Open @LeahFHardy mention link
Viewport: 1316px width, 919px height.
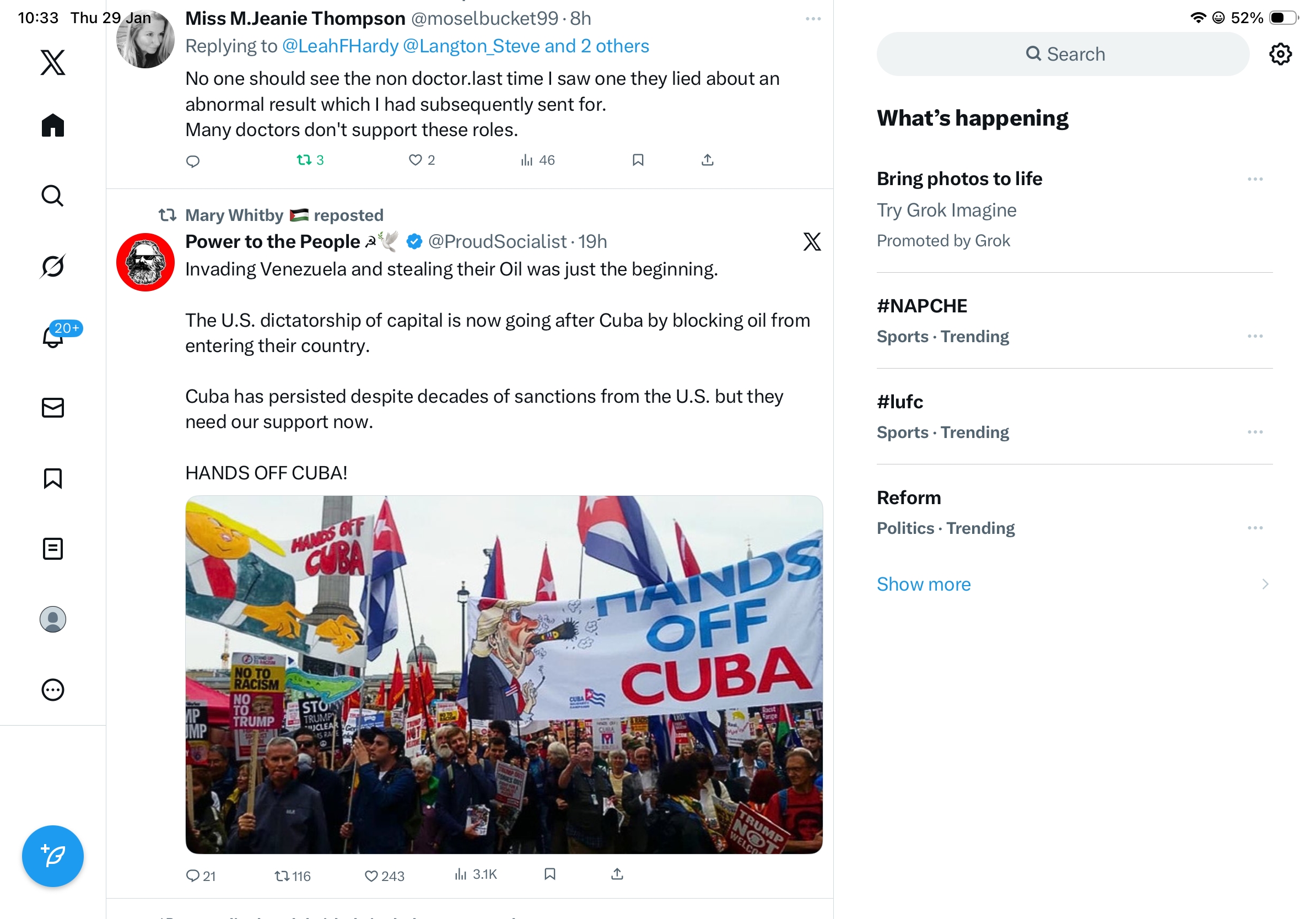(x=340, y=46)
